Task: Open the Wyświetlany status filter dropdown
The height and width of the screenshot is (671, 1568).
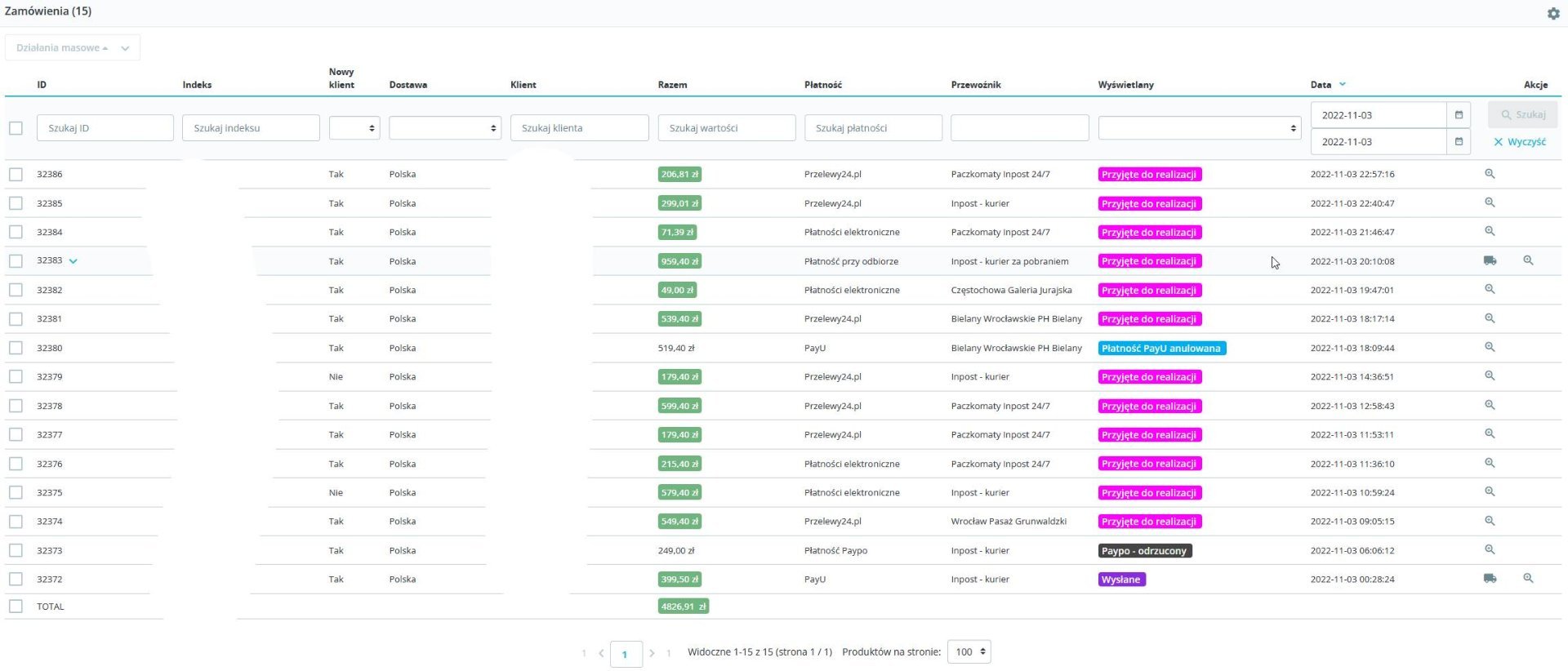Action: (x=1199, y=128)
